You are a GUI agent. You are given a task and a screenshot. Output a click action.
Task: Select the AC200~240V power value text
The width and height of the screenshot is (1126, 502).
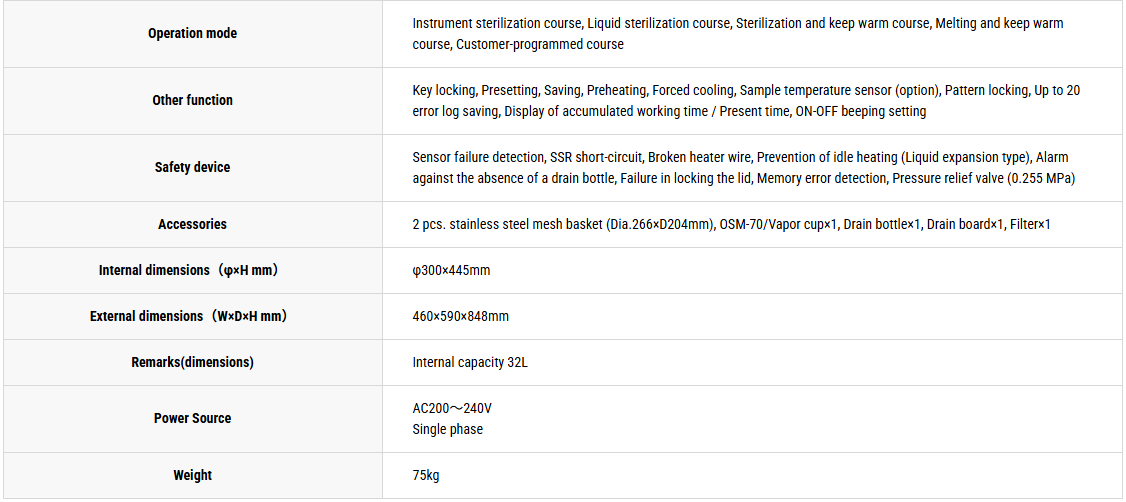[x=452, y=409]
